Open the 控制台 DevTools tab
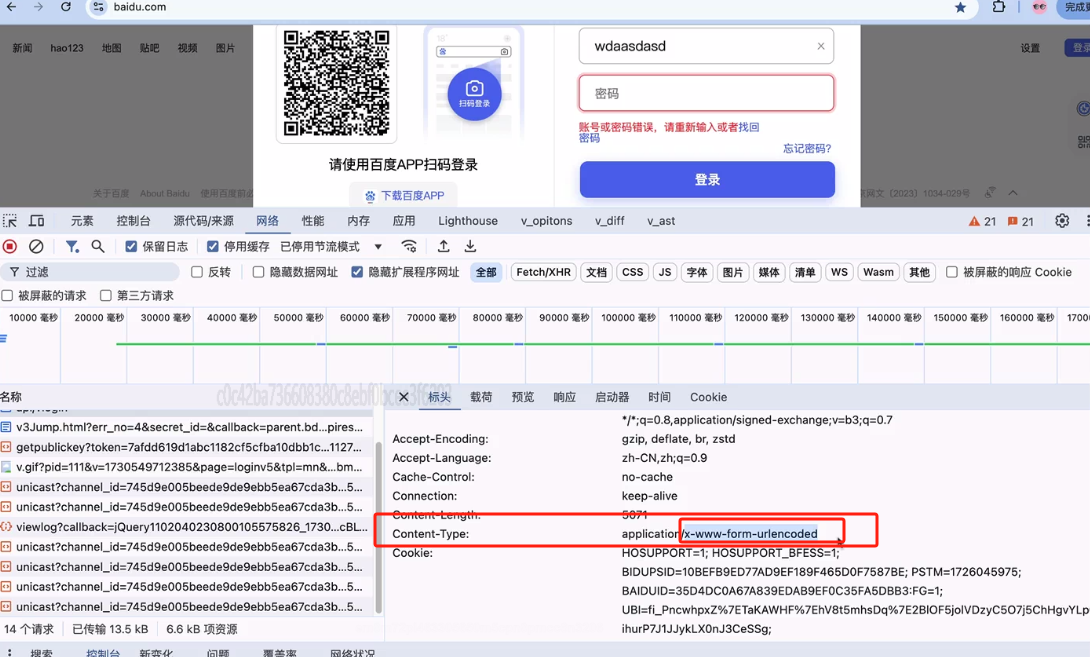Image resolution: width=1090 pixels, height=657 pixels. (x=133, y=221)
